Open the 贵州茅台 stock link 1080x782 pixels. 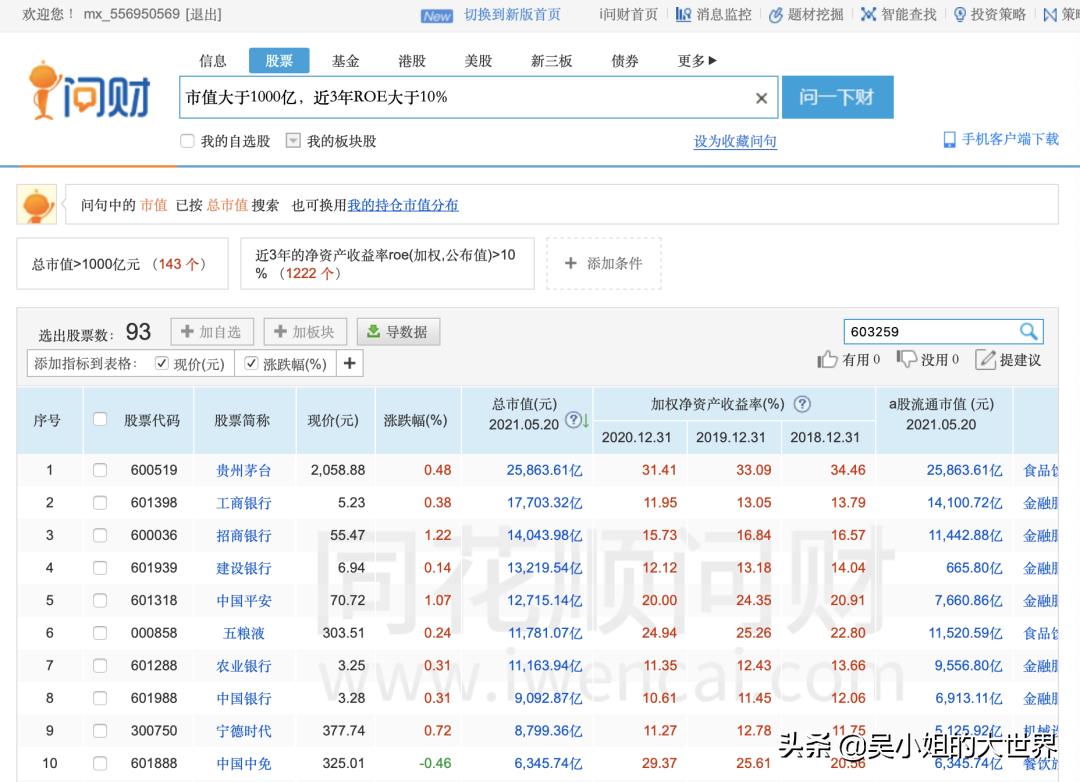coord(243,470)
